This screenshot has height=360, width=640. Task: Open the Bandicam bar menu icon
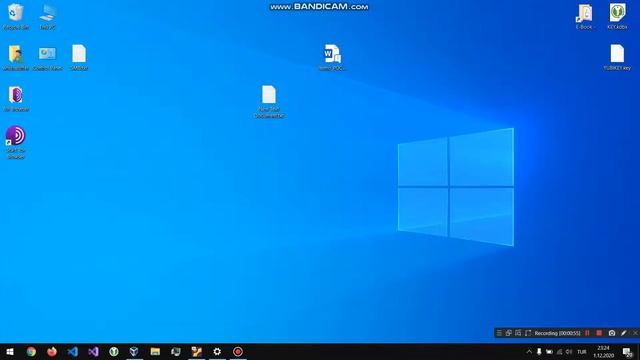[499, 333]
